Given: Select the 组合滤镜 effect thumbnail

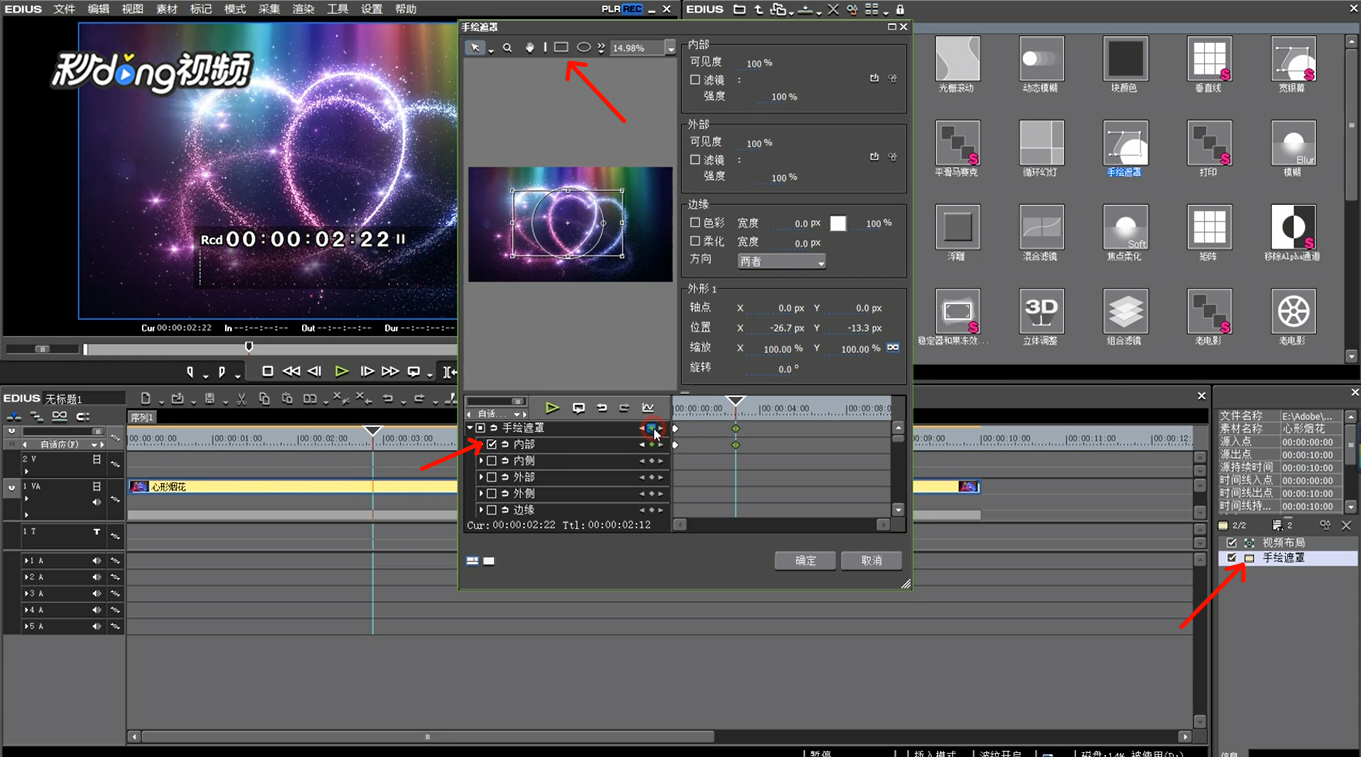Looking at the screenshot, I should click(x=1125, y=318).
